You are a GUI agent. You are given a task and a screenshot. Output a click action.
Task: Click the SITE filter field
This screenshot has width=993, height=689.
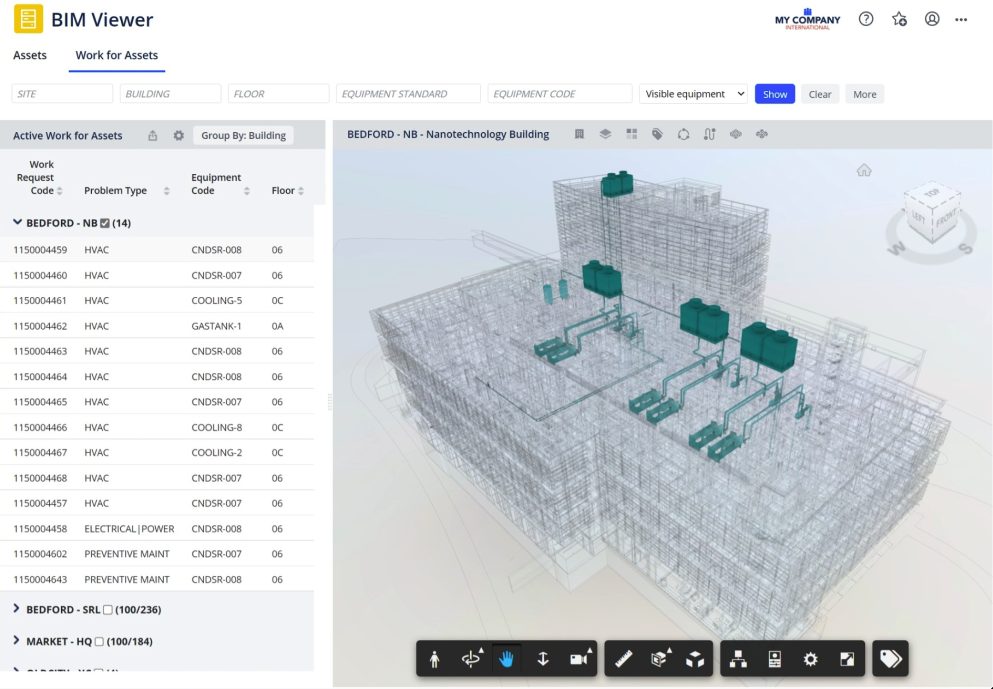(62, 94)
